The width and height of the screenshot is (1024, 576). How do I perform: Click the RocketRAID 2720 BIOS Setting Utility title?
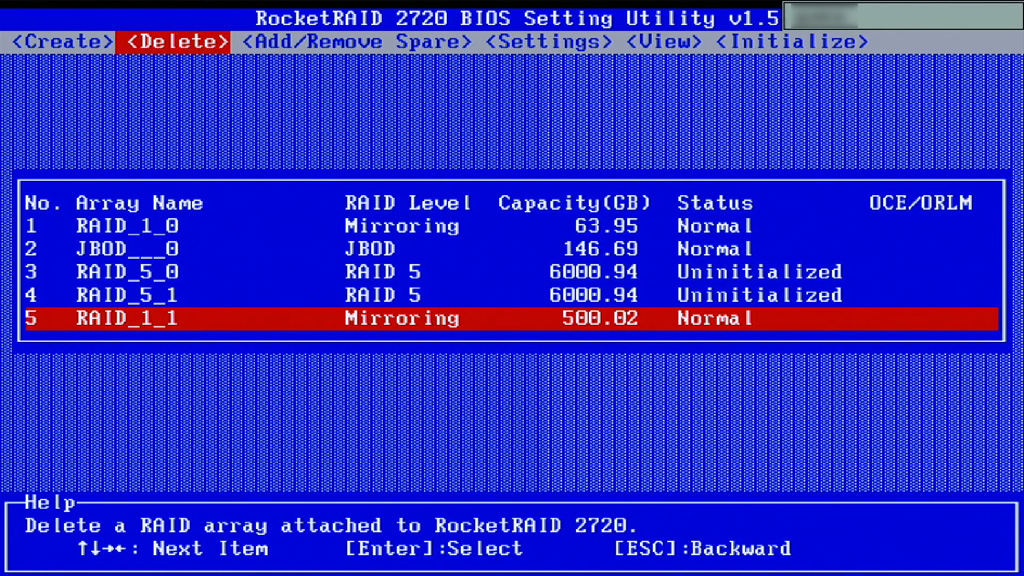[517, 18]
